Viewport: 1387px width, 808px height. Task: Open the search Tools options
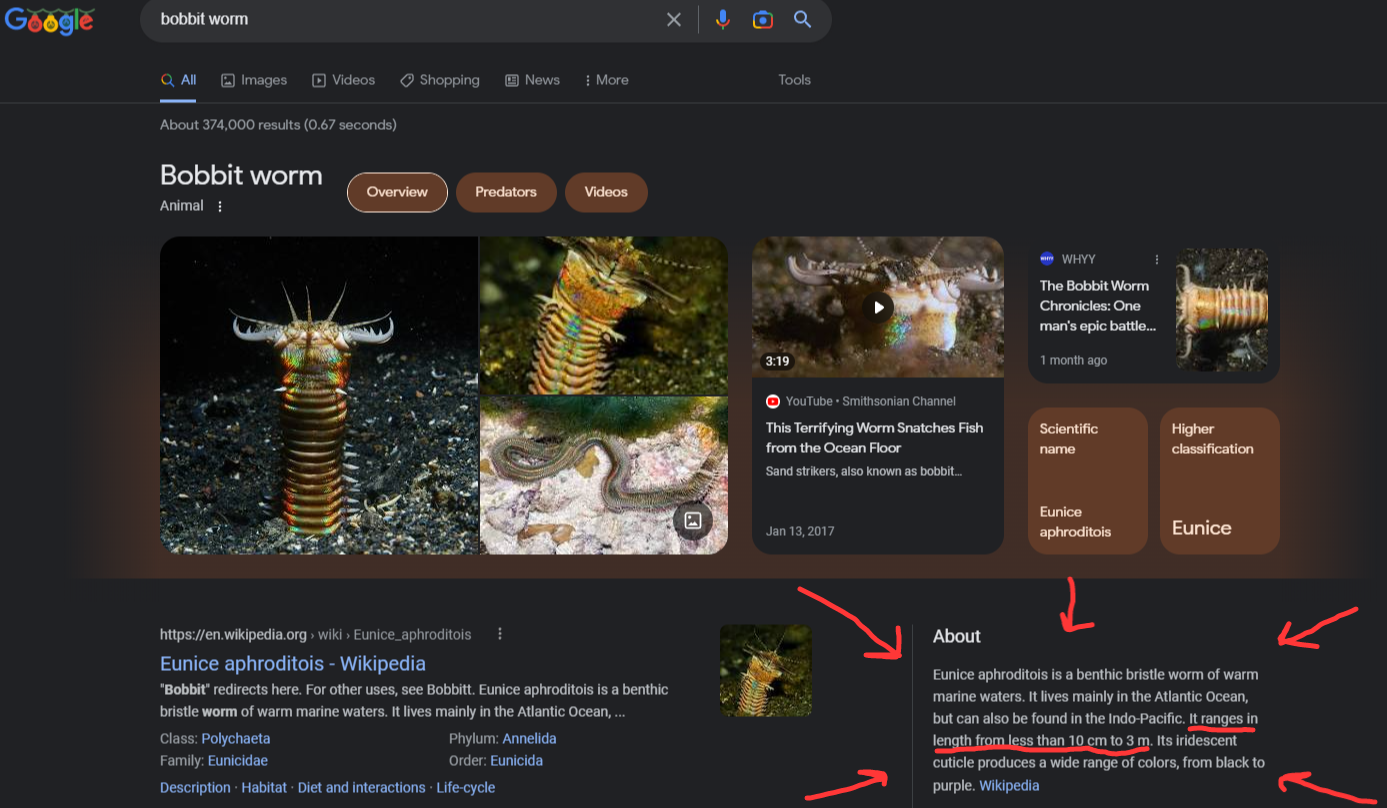coord(794,80)
